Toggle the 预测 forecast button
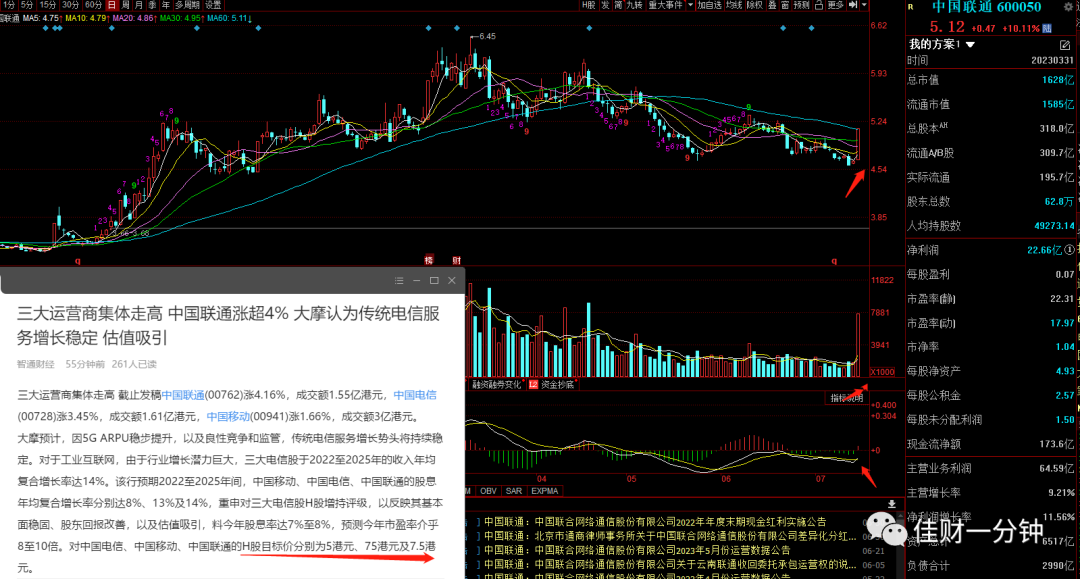1080x579 pixels. (802, 5)
